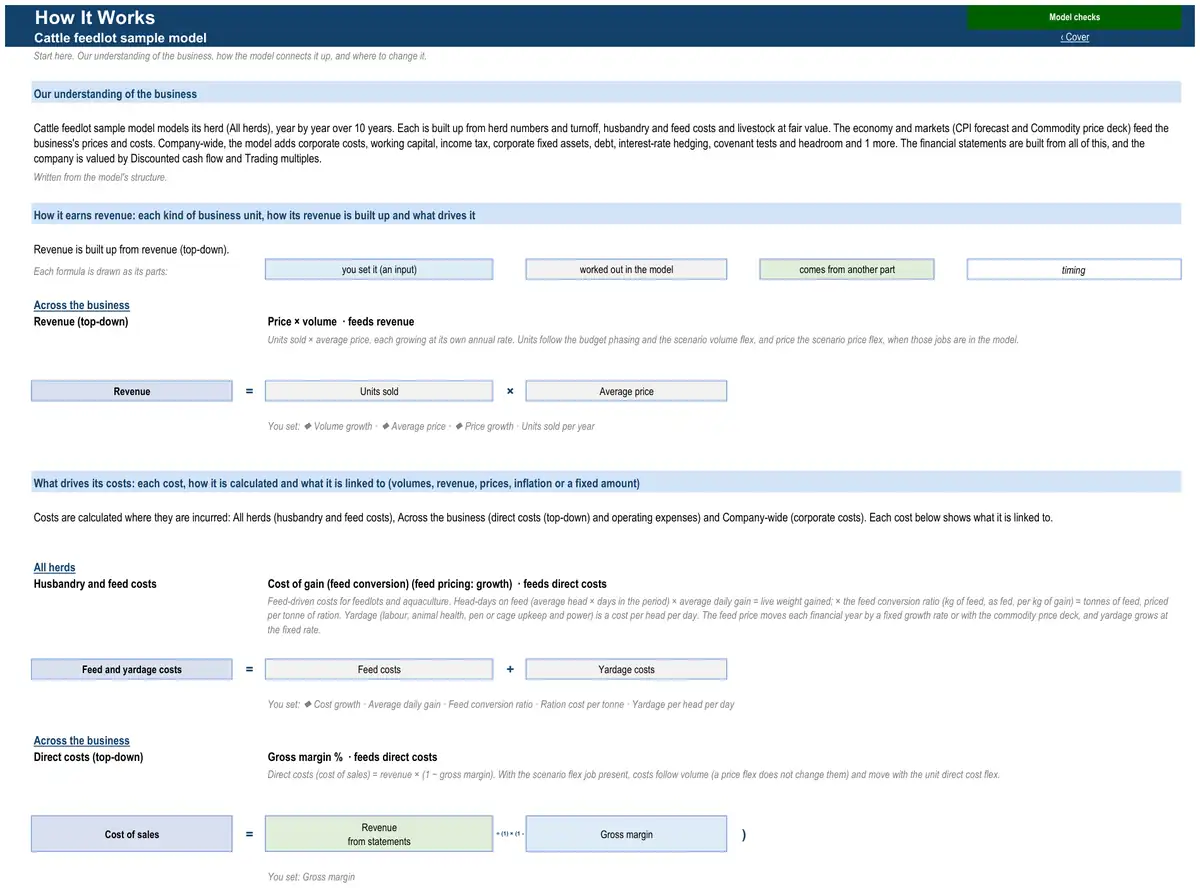Click the Revenue from statements box

[379, 834]
